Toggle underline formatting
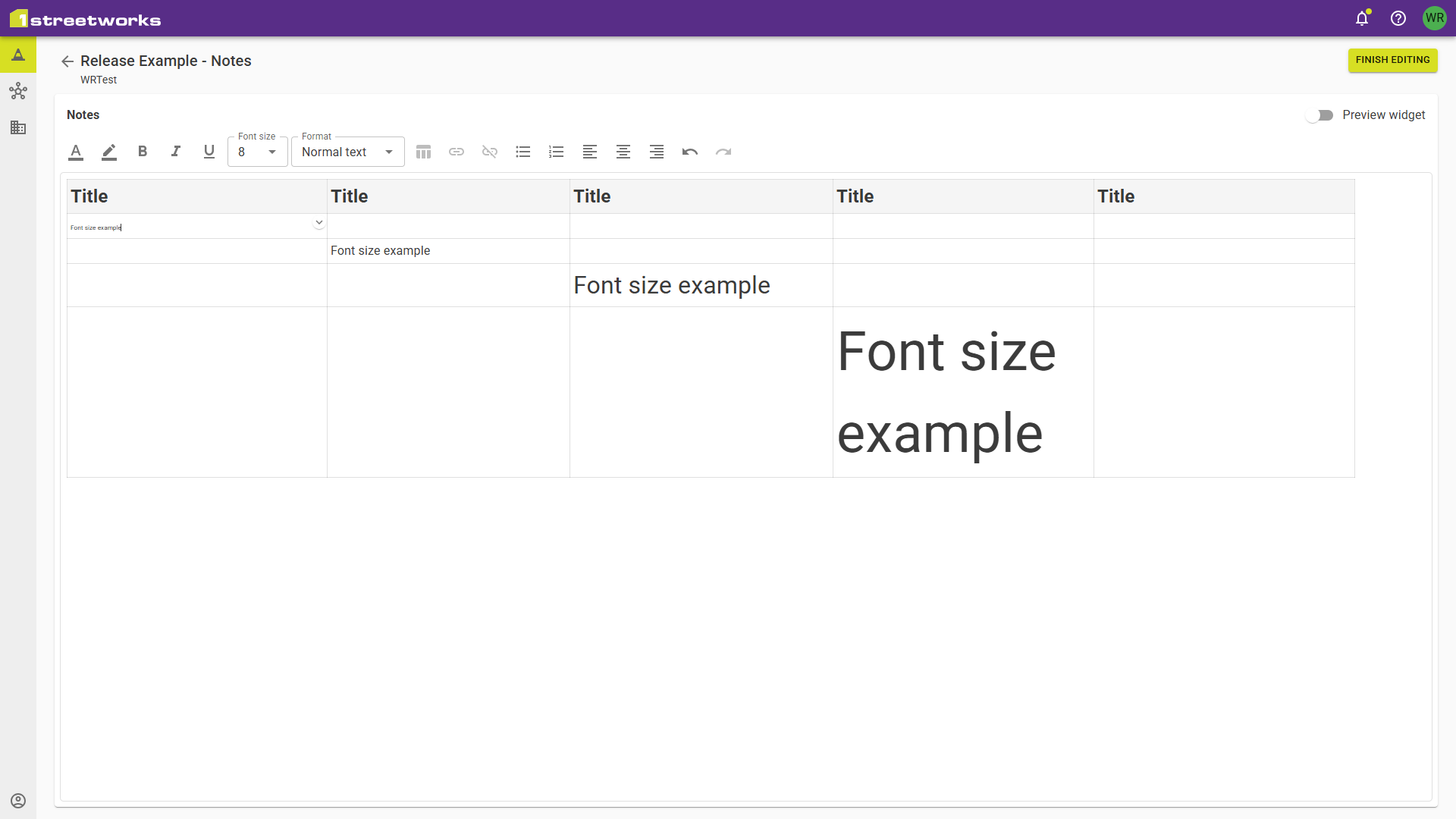This screenshot has height=819, width=1456. pyautogui.click(x=209, y=152)
